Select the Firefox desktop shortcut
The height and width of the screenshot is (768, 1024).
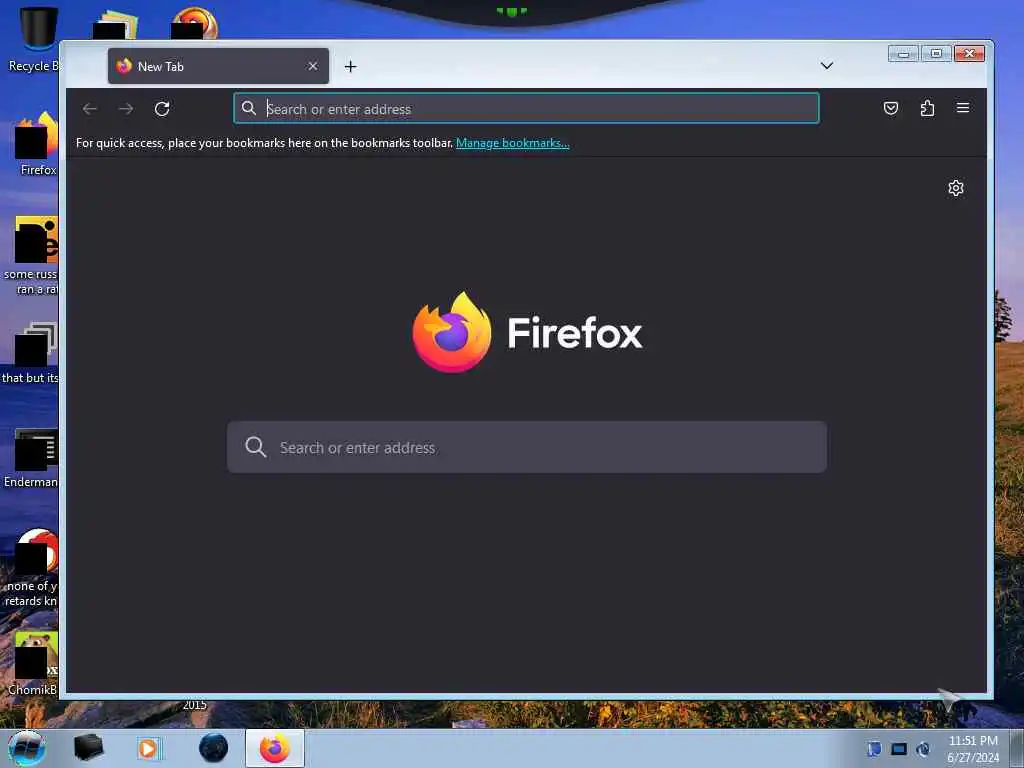pos(38,143)
